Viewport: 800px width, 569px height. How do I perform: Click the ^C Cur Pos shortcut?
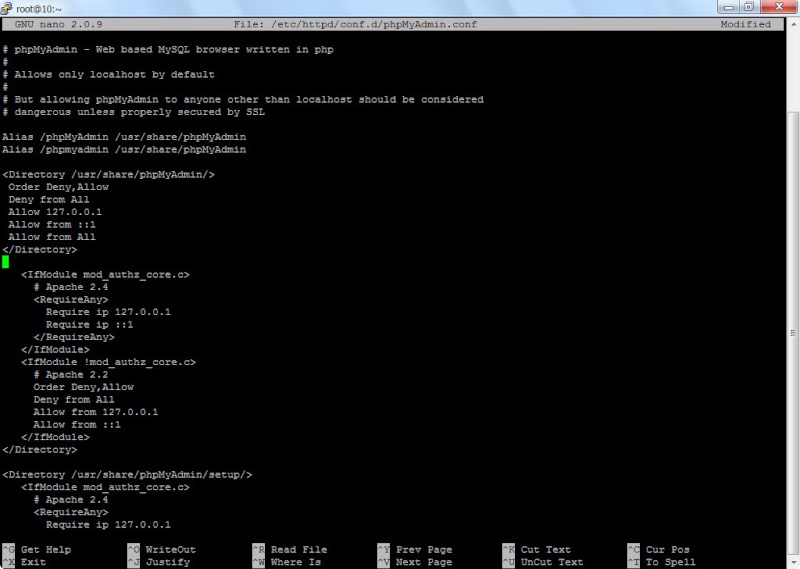tap(659, 550)
